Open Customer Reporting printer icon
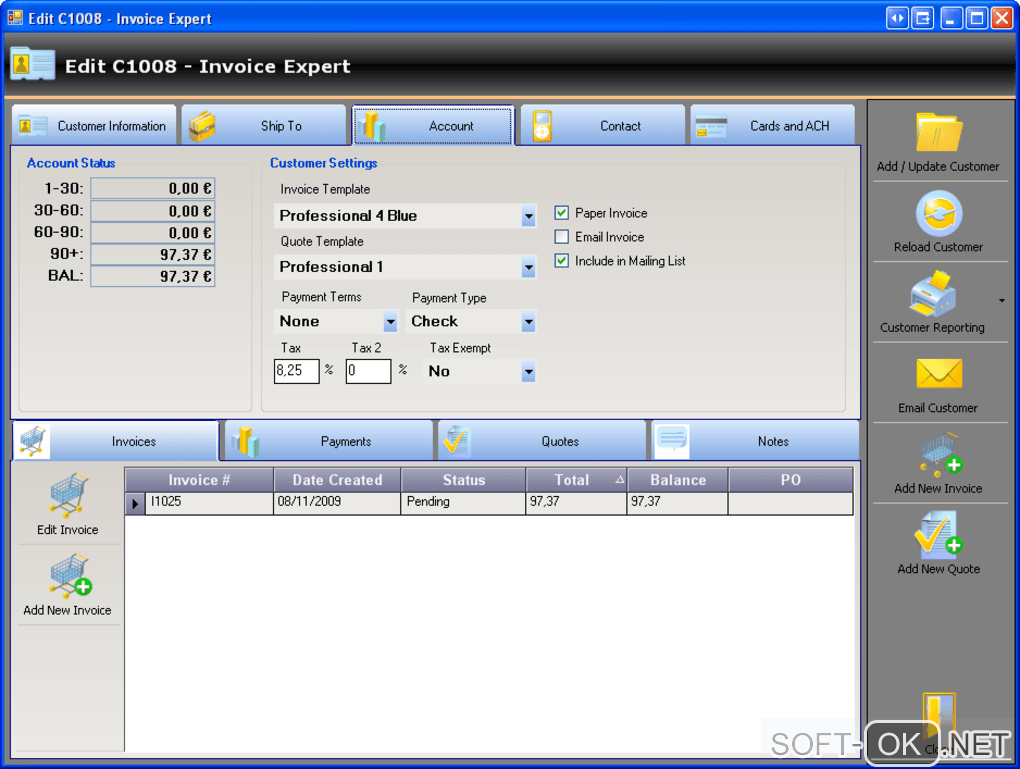1020x769 pixels. point(933,293)
